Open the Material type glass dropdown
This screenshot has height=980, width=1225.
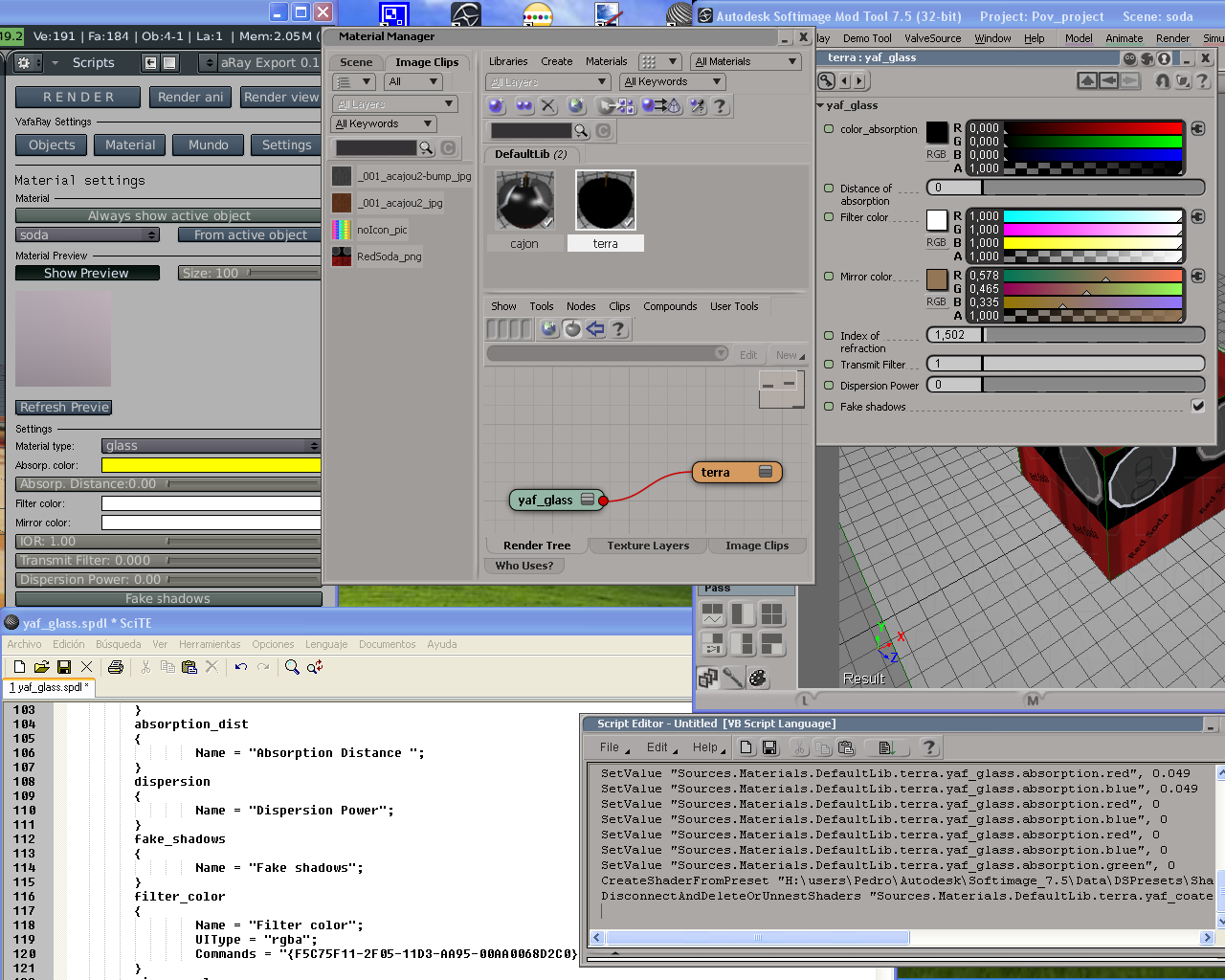click(211, 446)
